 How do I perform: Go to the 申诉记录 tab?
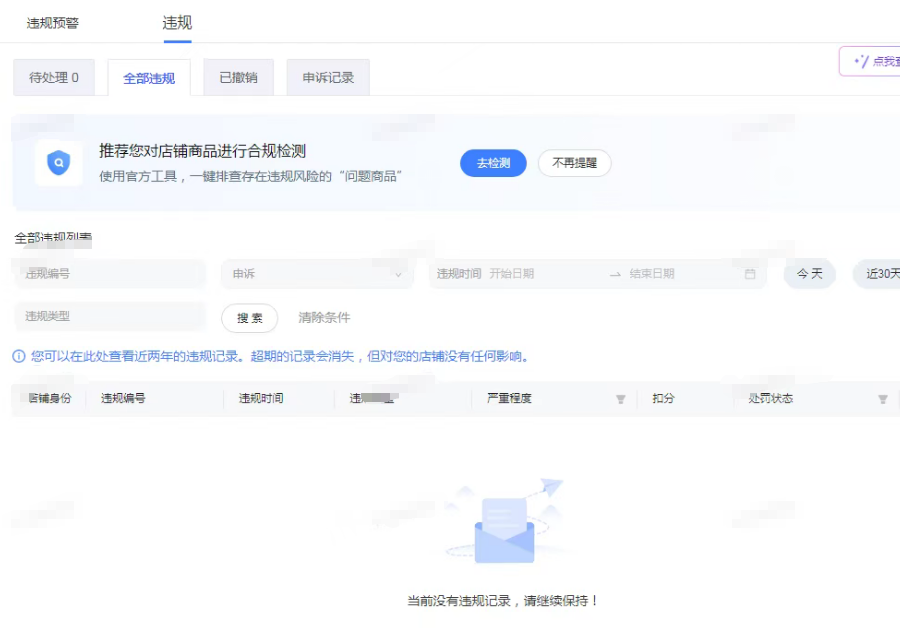(x=328, y=78)
